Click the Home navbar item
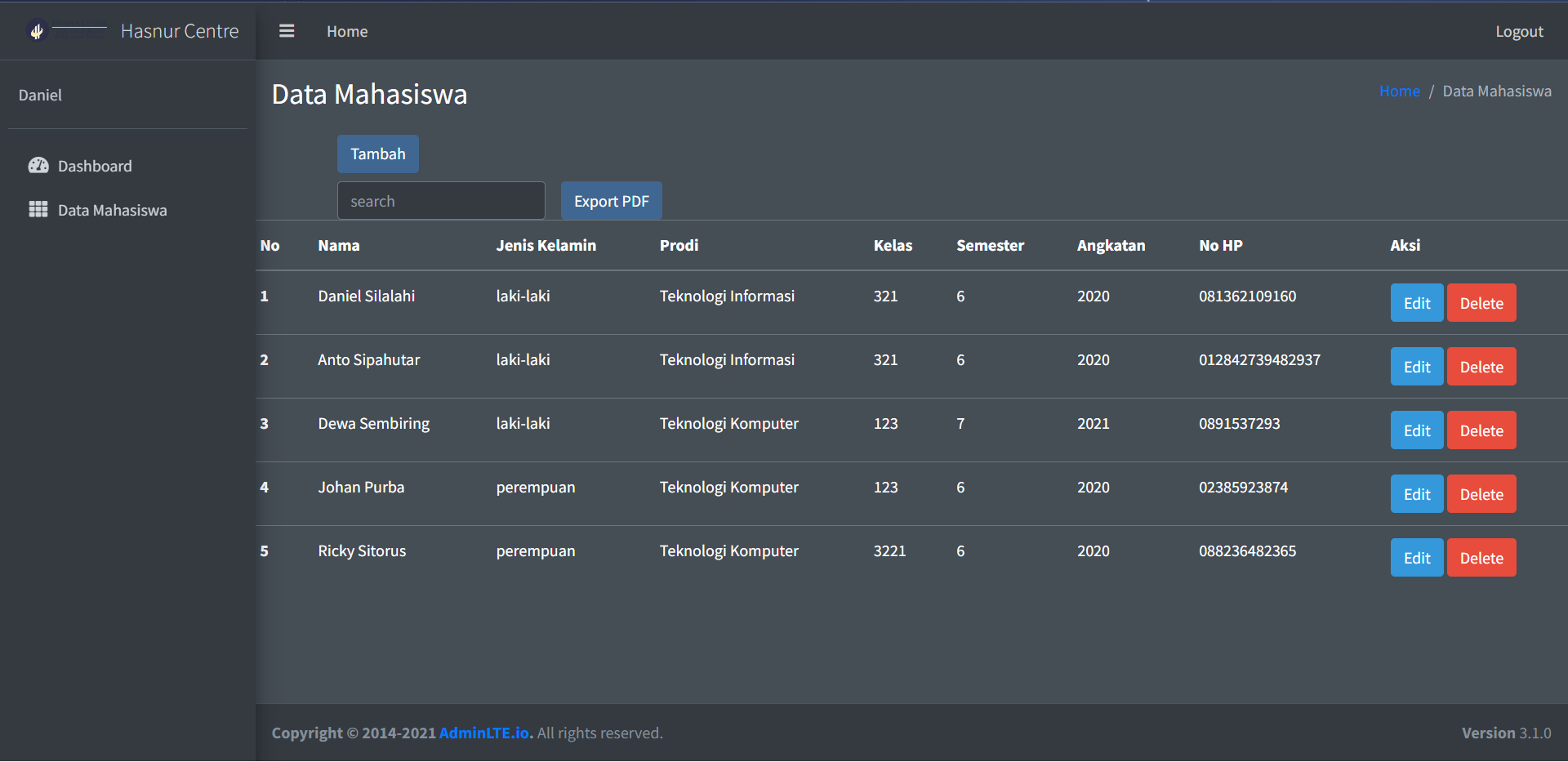Viewport: 1568px width, 762px height. point(347,31)
